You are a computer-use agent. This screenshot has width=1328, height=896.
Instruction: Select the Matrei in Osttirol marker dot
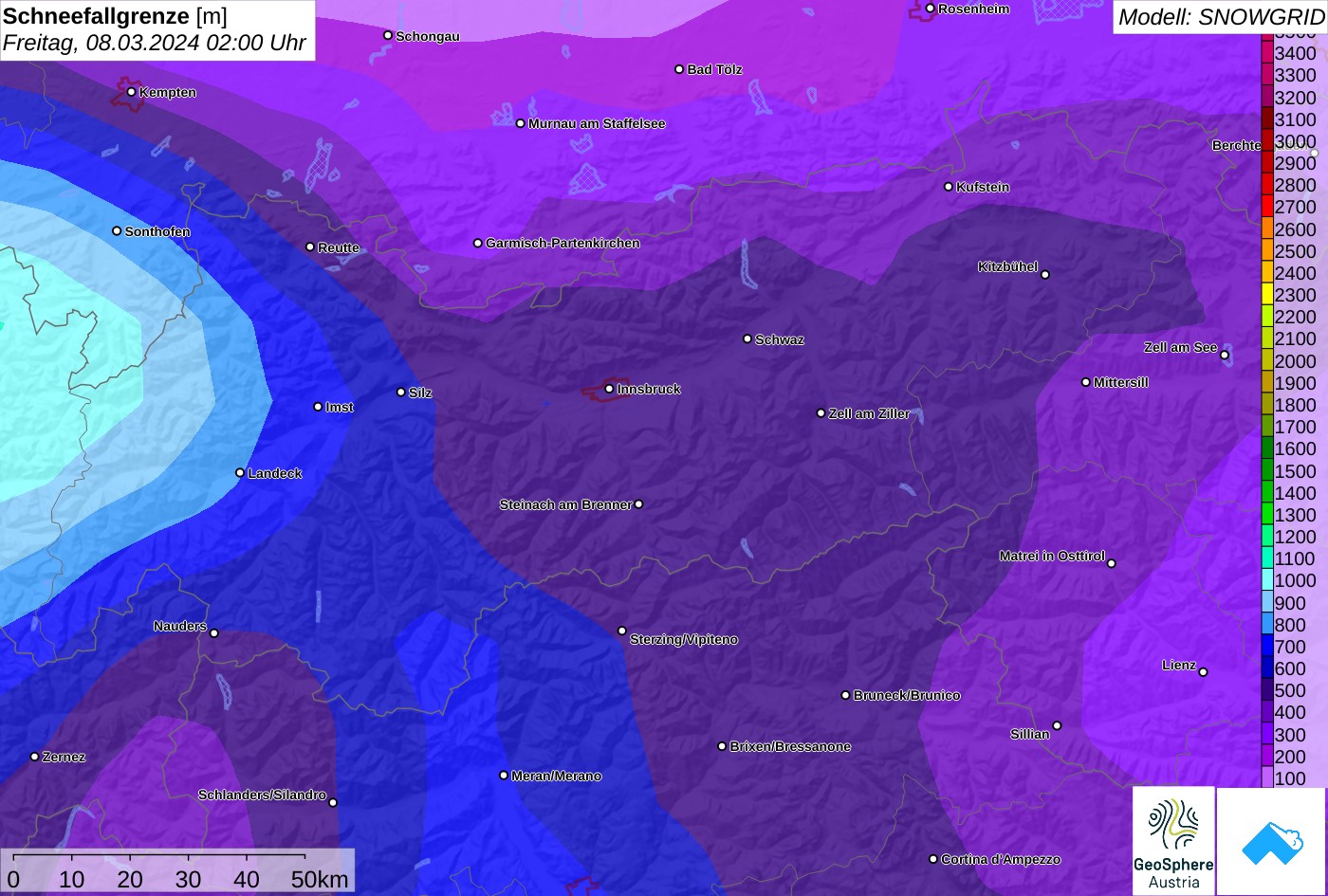[x=1112, y=563]
